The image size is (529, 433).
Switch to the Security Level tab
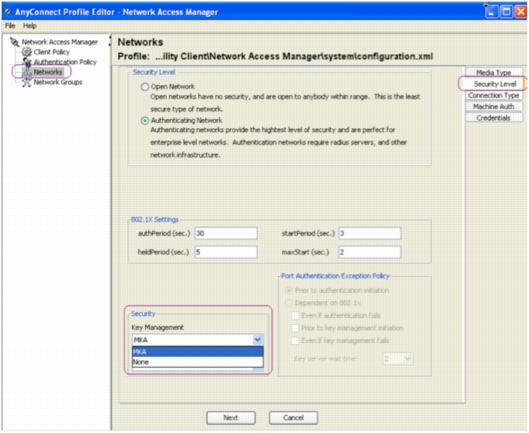click(495, 84)
